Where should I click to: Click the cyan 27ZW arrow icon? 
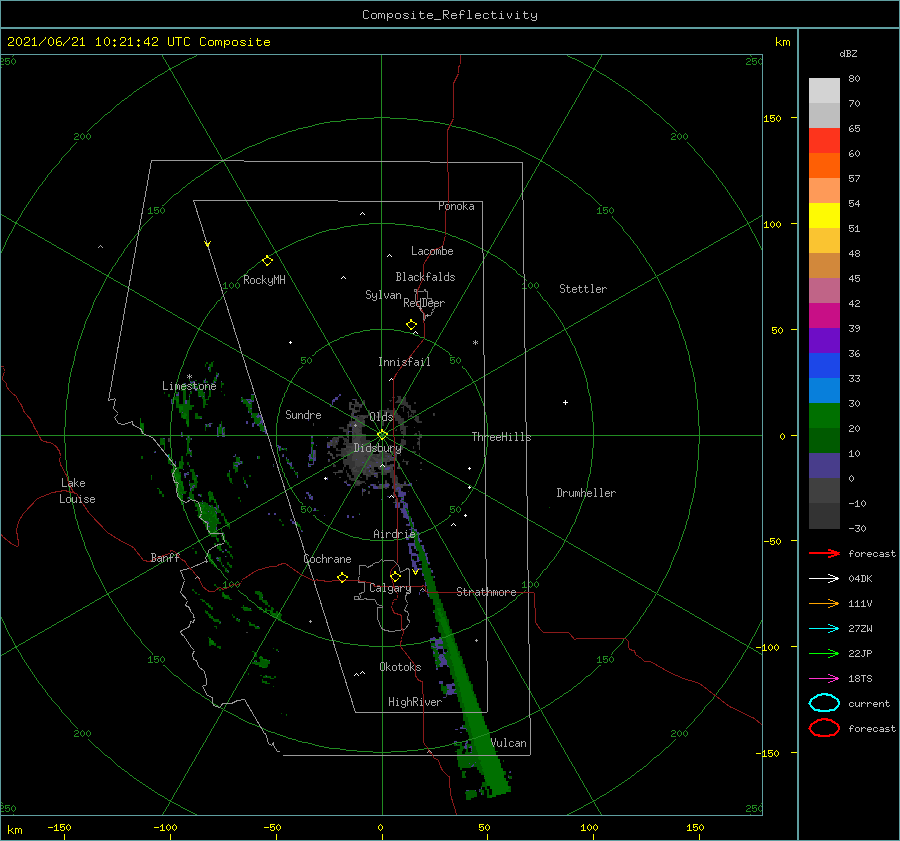[824, 629]
